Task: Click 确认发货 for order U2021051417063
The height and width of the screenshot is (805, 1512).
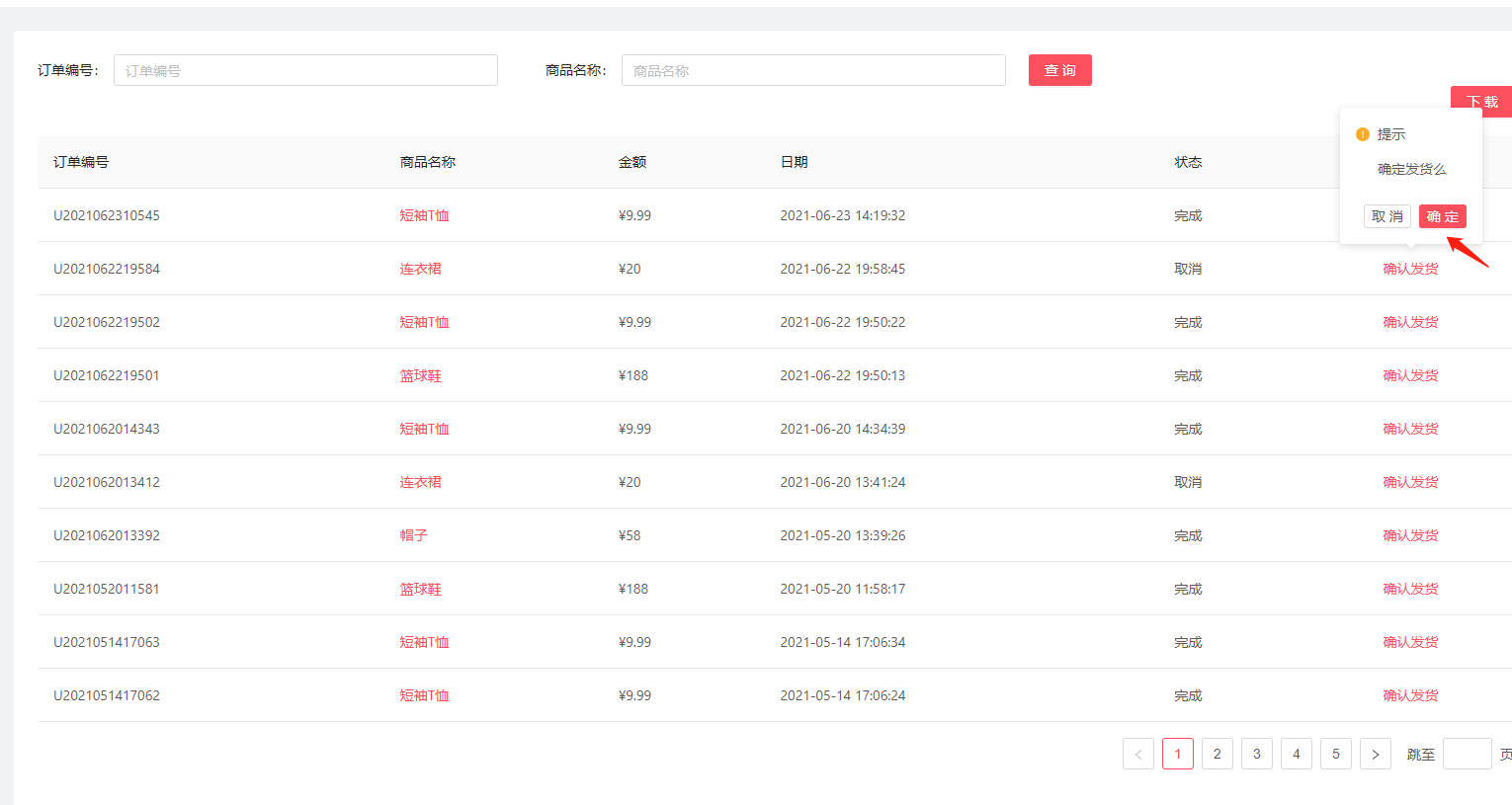Action: 1410,642
